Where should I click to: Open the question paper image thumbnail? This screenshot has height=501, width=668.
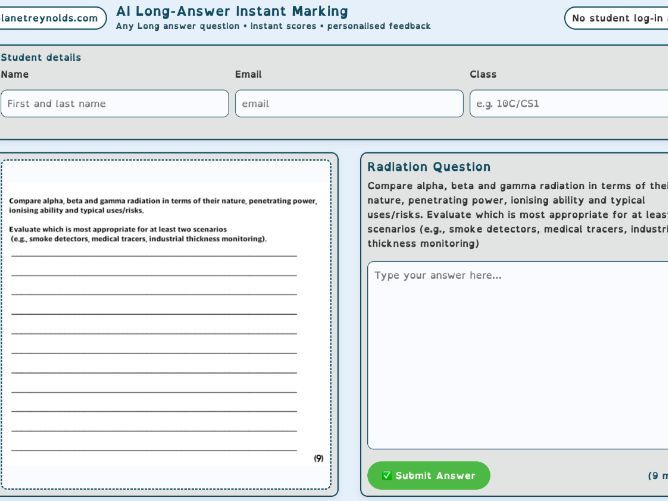[x=166, y=325]
